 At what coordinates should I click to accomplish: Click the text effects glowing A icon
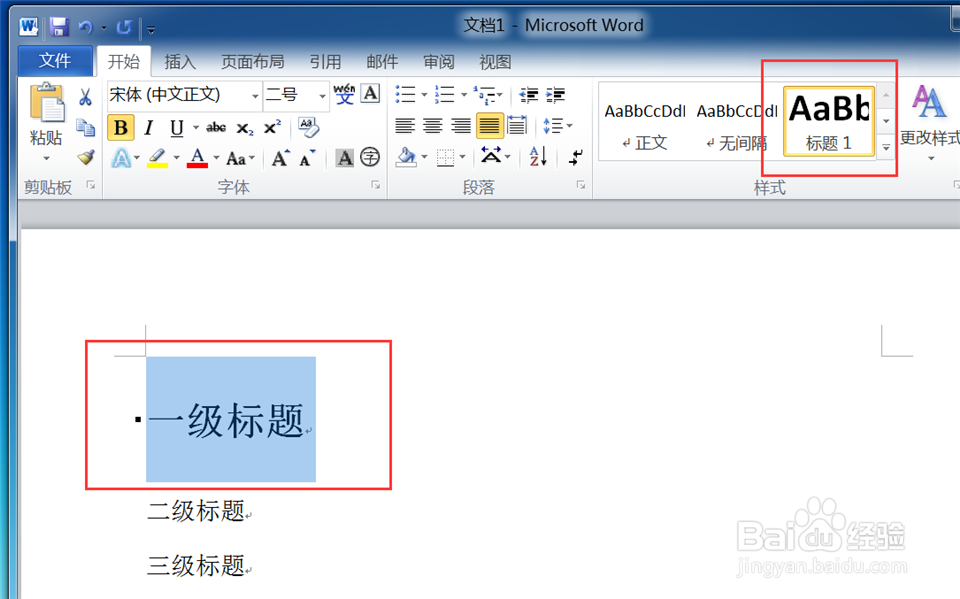(x=121, y=158)
